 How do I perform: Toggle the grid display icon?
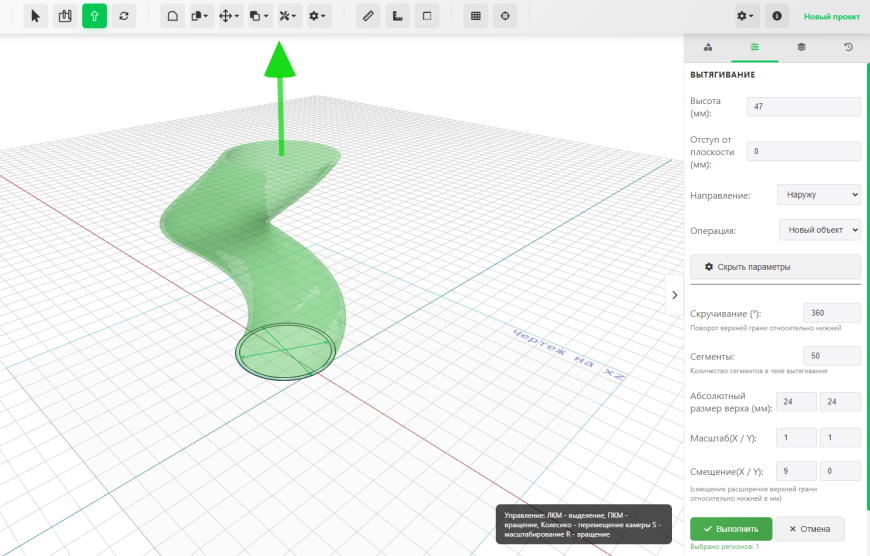(x=476, y=16)
